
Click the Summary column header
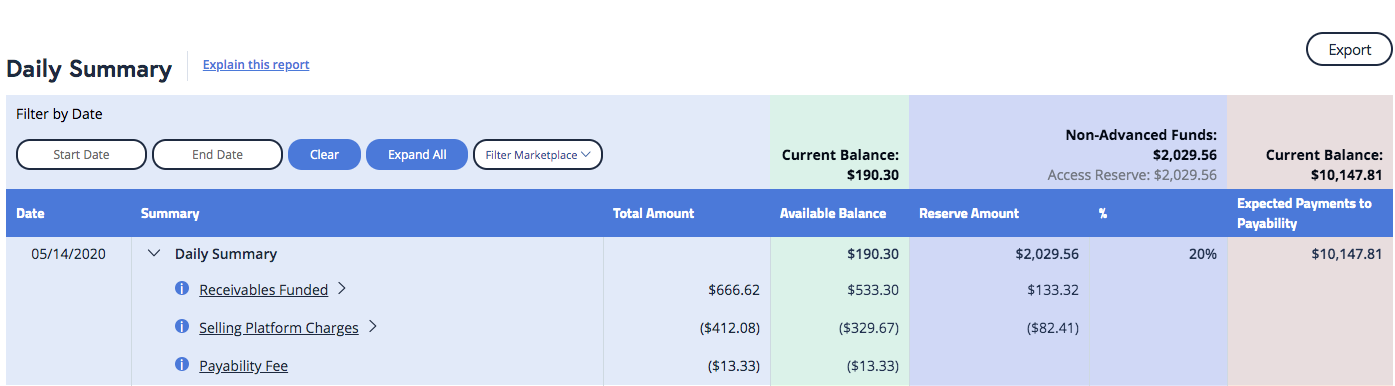pos(170,213)
